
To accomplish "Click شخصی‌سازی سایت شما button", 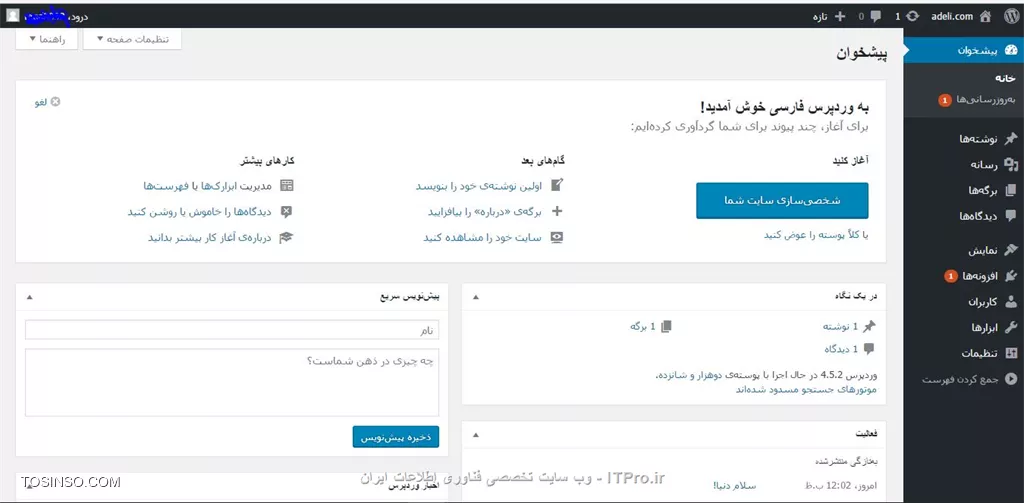I will (782, 201).
